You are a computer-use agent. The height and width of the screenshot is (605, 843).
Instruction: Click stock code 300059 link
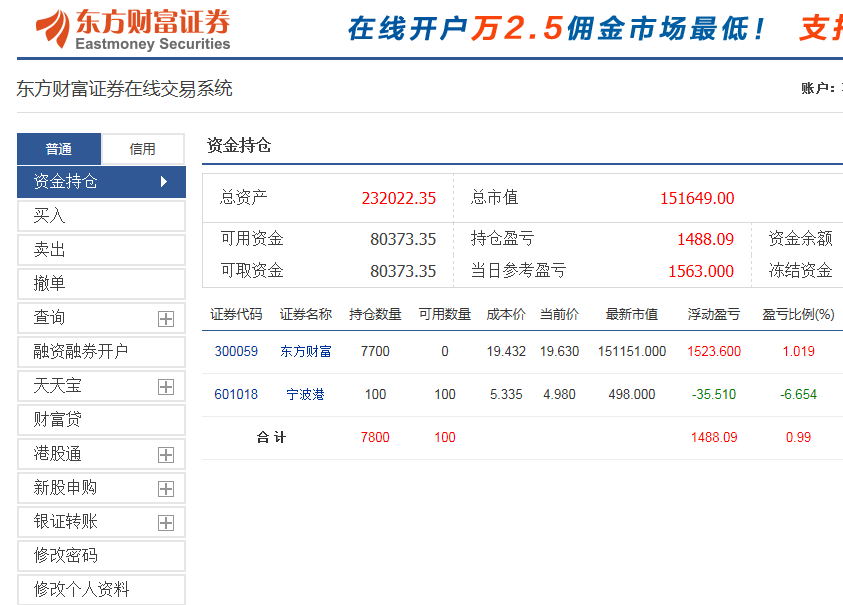coord(236,352)
